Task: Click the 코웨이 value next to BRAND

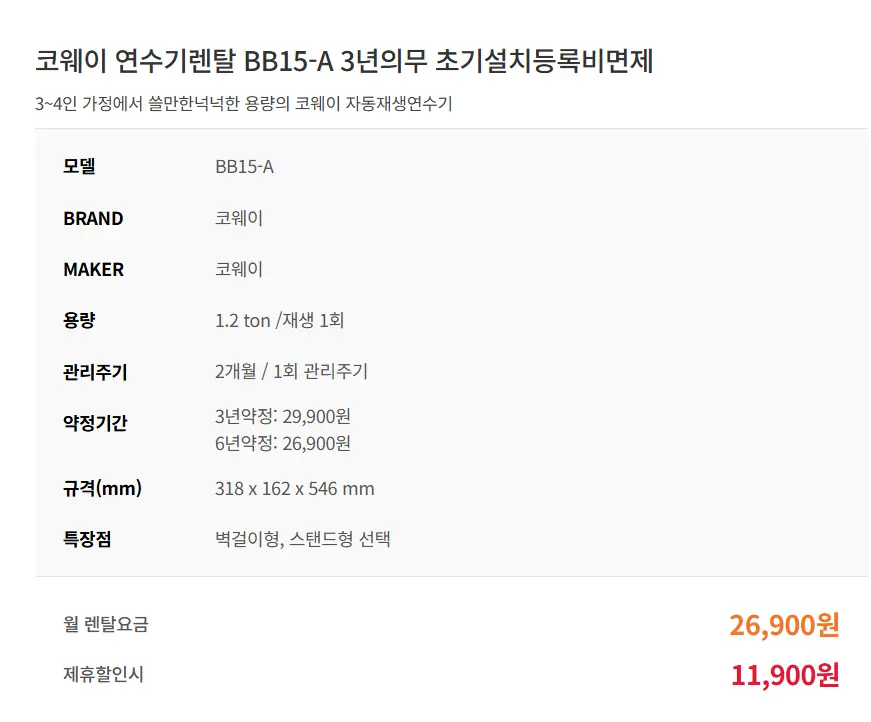Action: (x=239, y=218)
